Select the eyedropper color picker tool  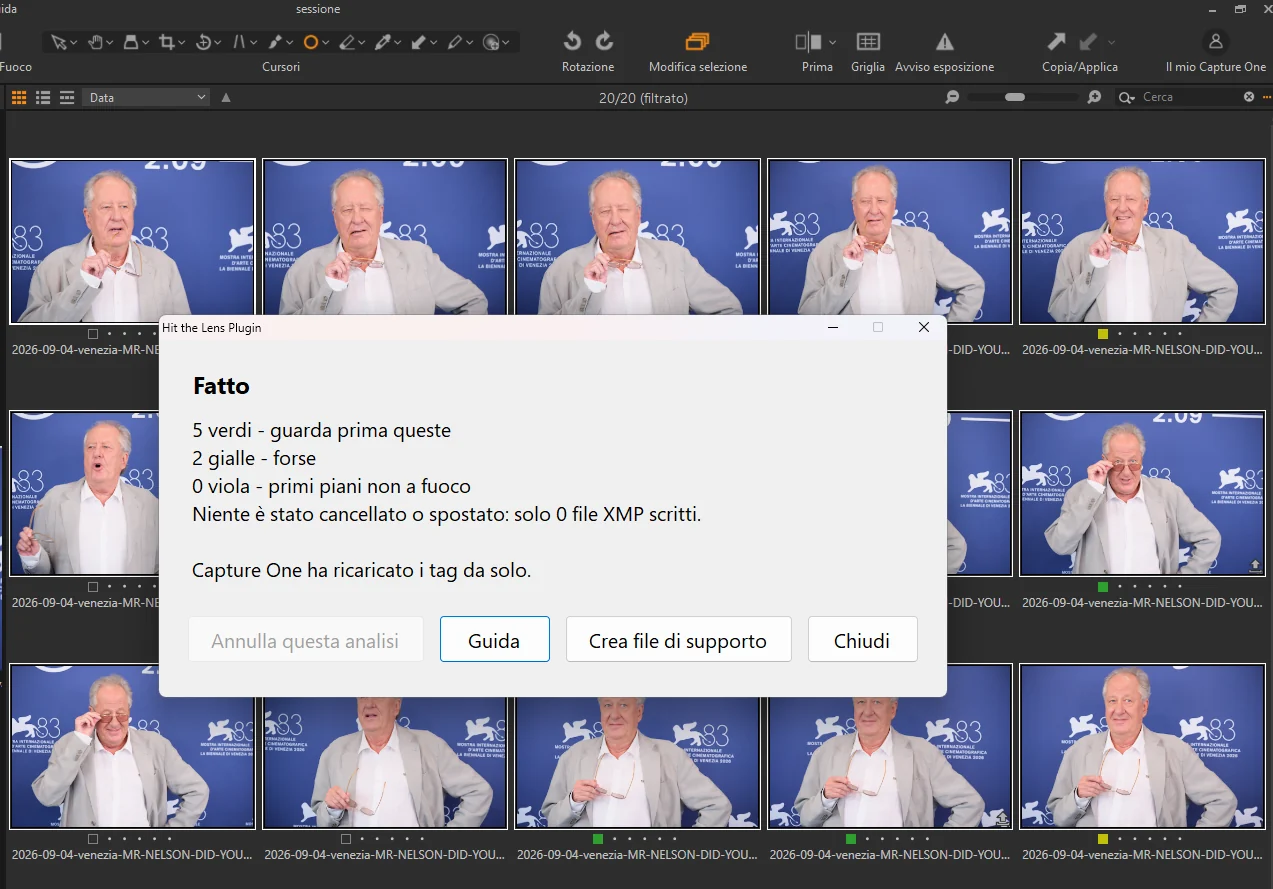[x=383, y=42]
